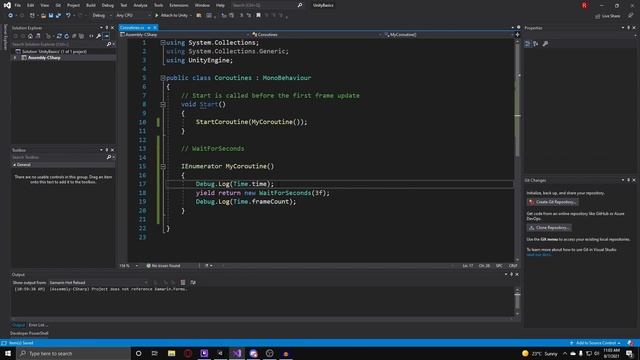Click the Undo arrow in the toolbar

pos(68,16)
